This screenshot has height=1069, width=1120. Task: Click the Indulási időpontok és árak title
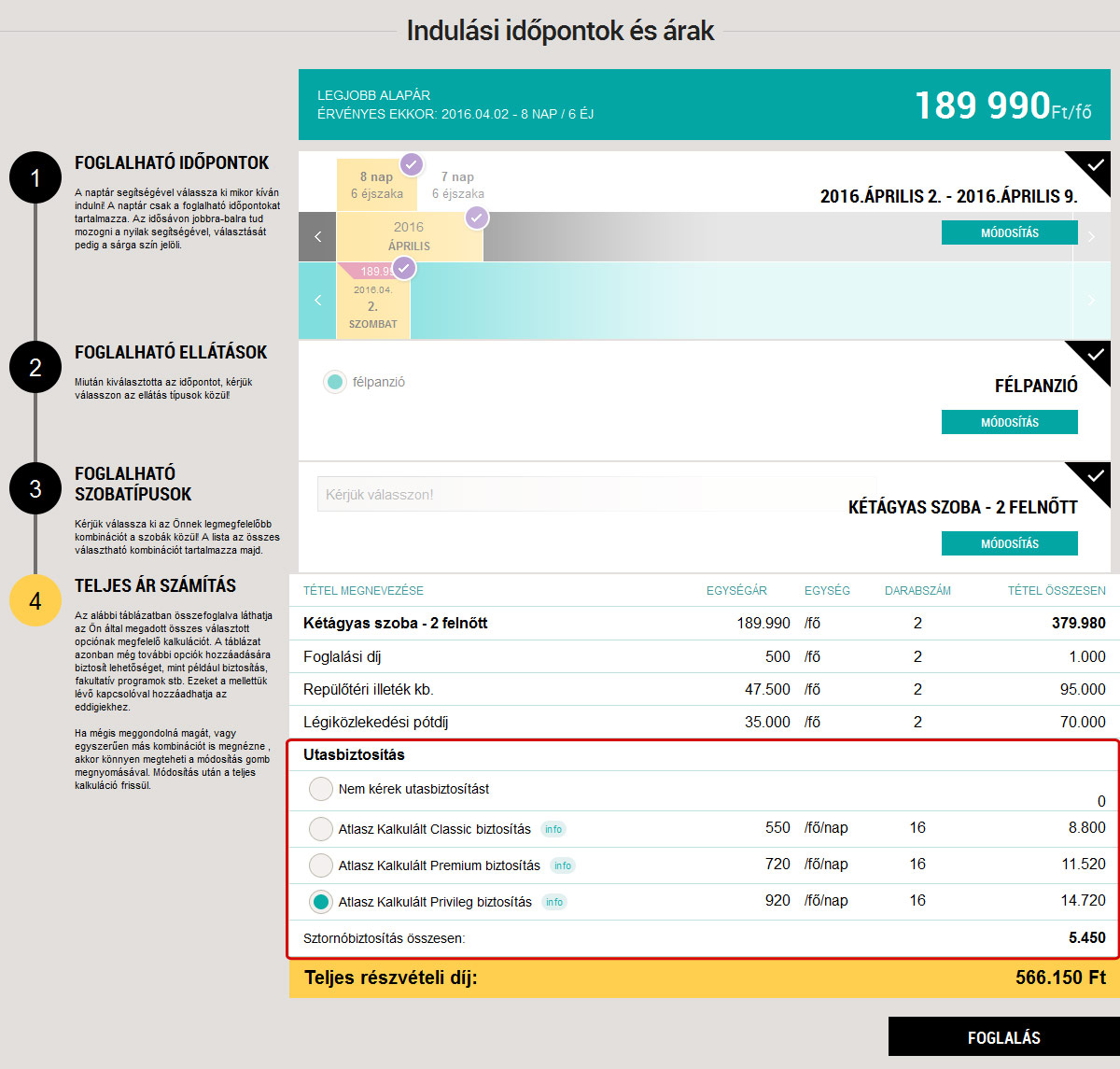560,31
